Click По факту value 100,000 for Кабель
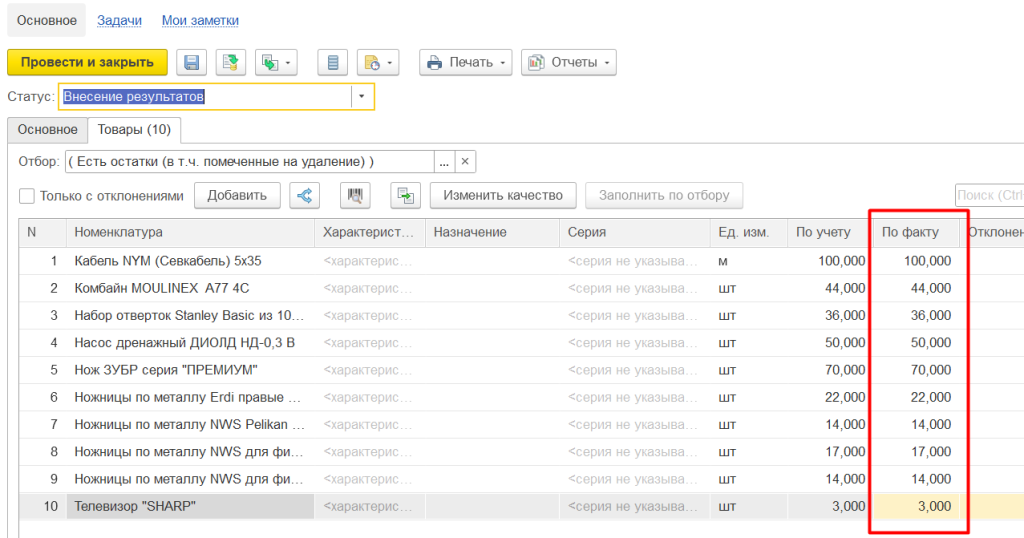This screenshot has height=538, width=1024. (x=927, y=261)
